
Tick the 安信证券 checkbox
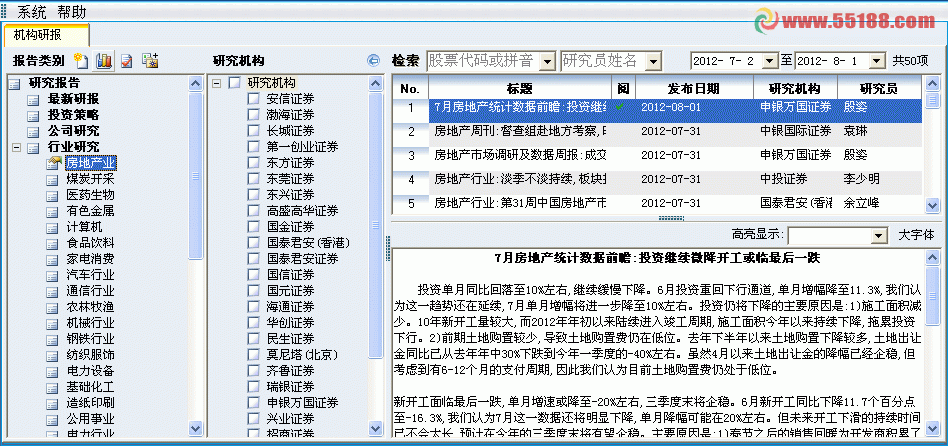253,99
